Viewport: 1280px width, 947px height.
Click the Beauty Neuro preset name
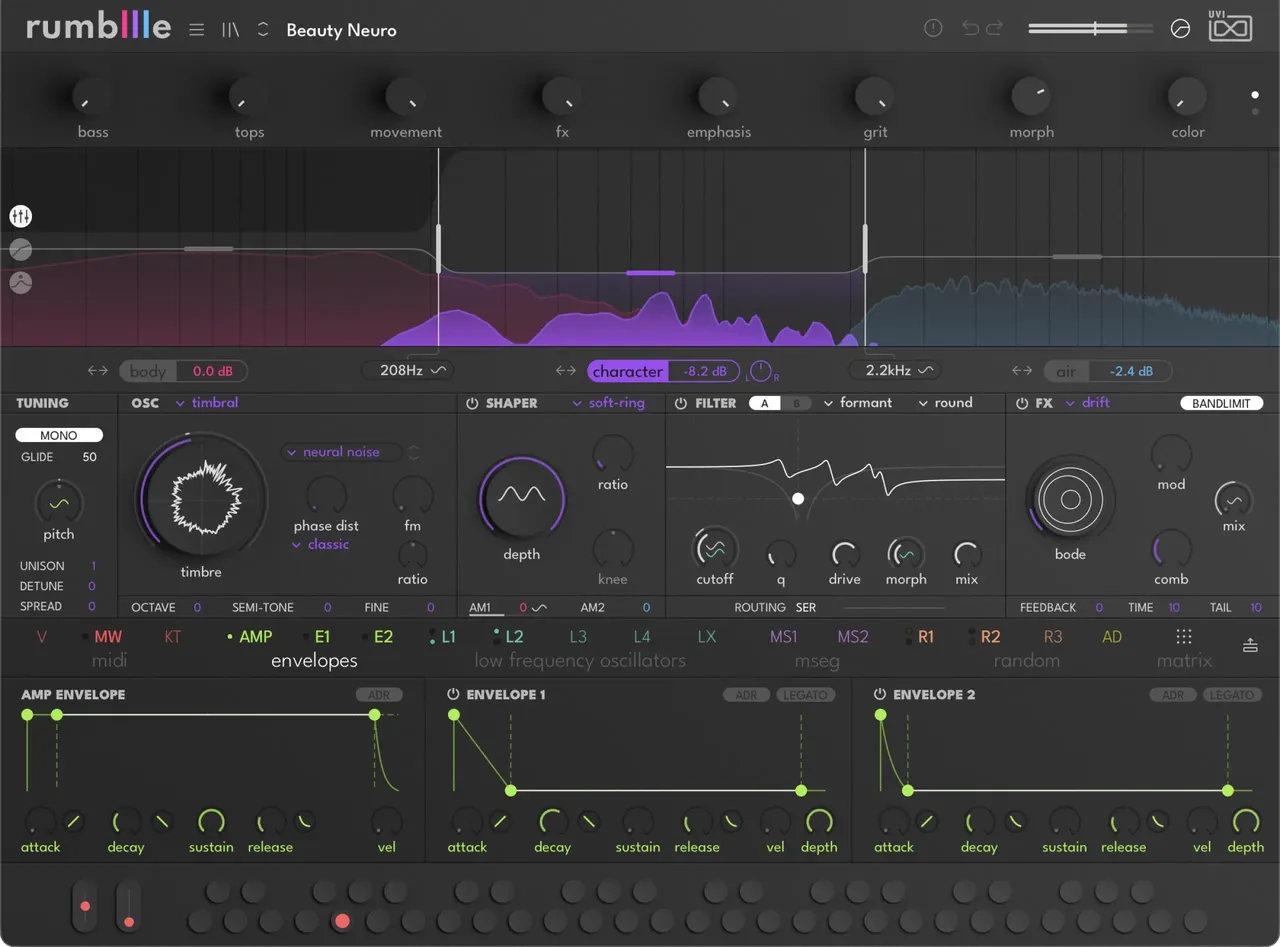click(341, 30)
